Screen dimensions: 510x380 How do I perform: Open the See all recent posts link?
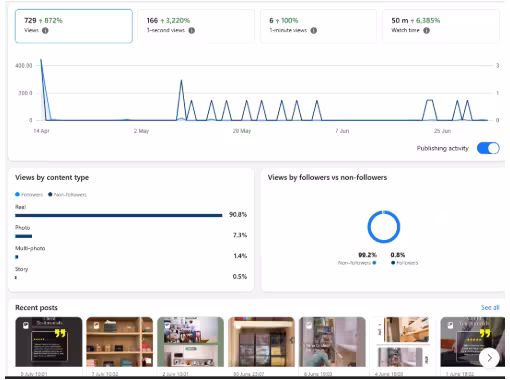click(x=490, y=307)
